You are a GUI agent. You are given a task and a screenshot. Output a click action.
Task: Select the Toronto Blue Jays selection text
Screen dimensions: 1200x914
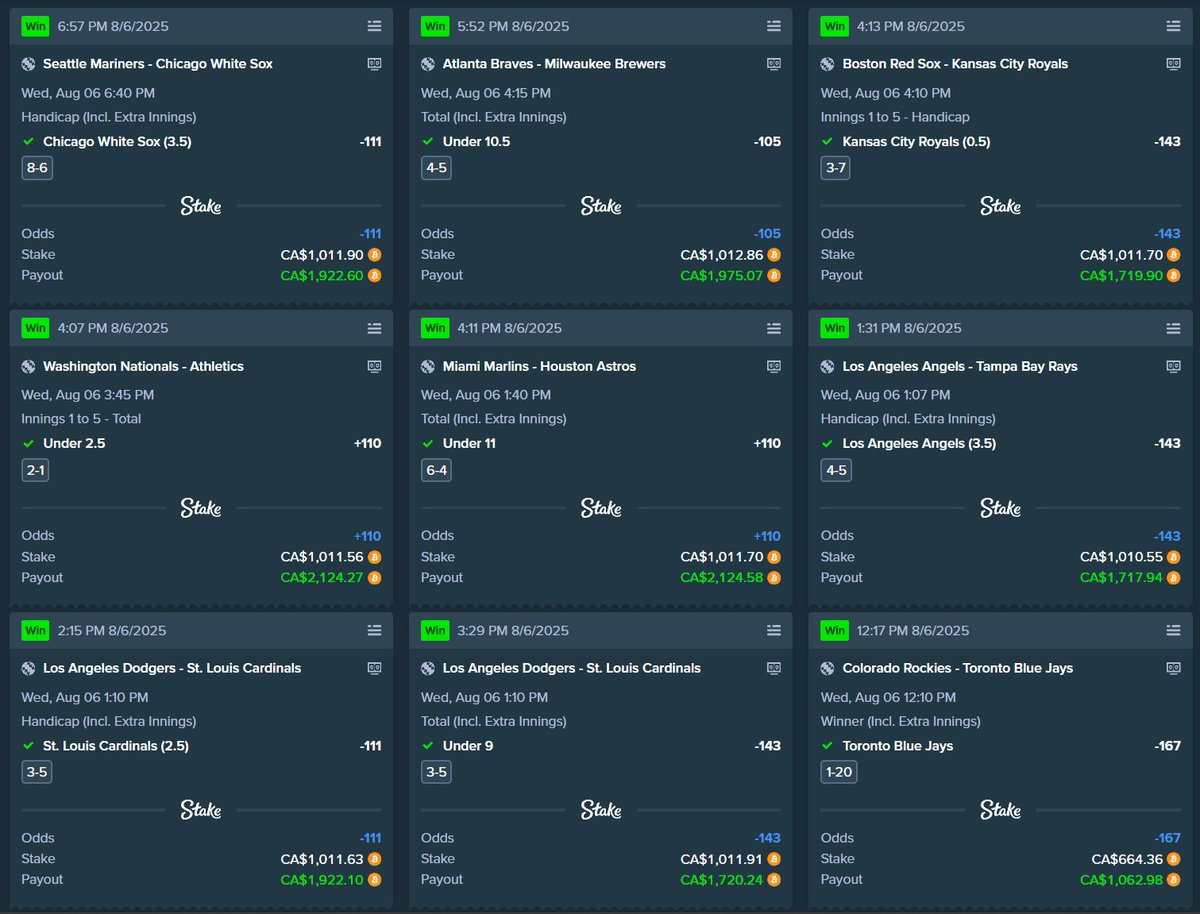coord(898,746)
